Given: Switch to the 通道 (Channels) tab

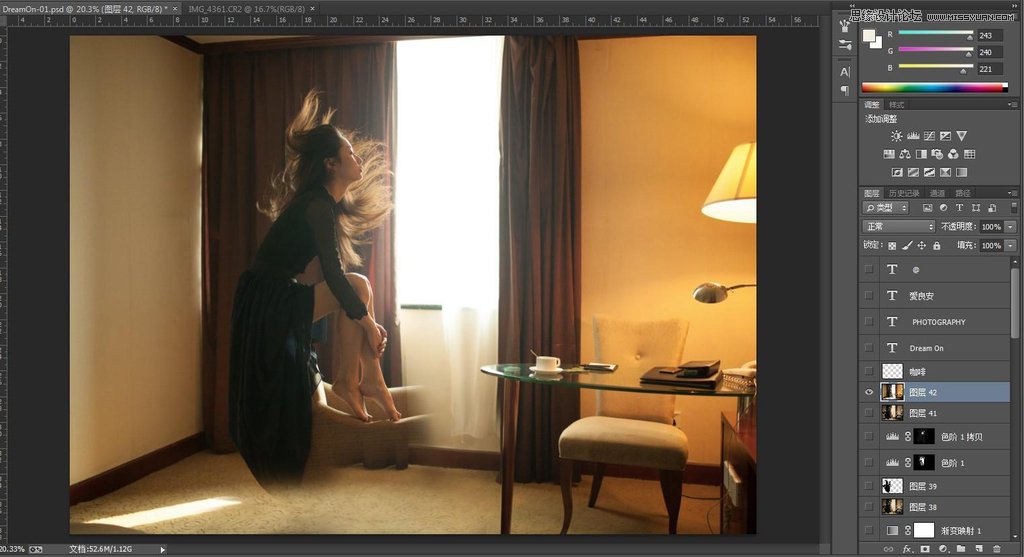Looking at the screenshot, I should [x=938, y=193].
